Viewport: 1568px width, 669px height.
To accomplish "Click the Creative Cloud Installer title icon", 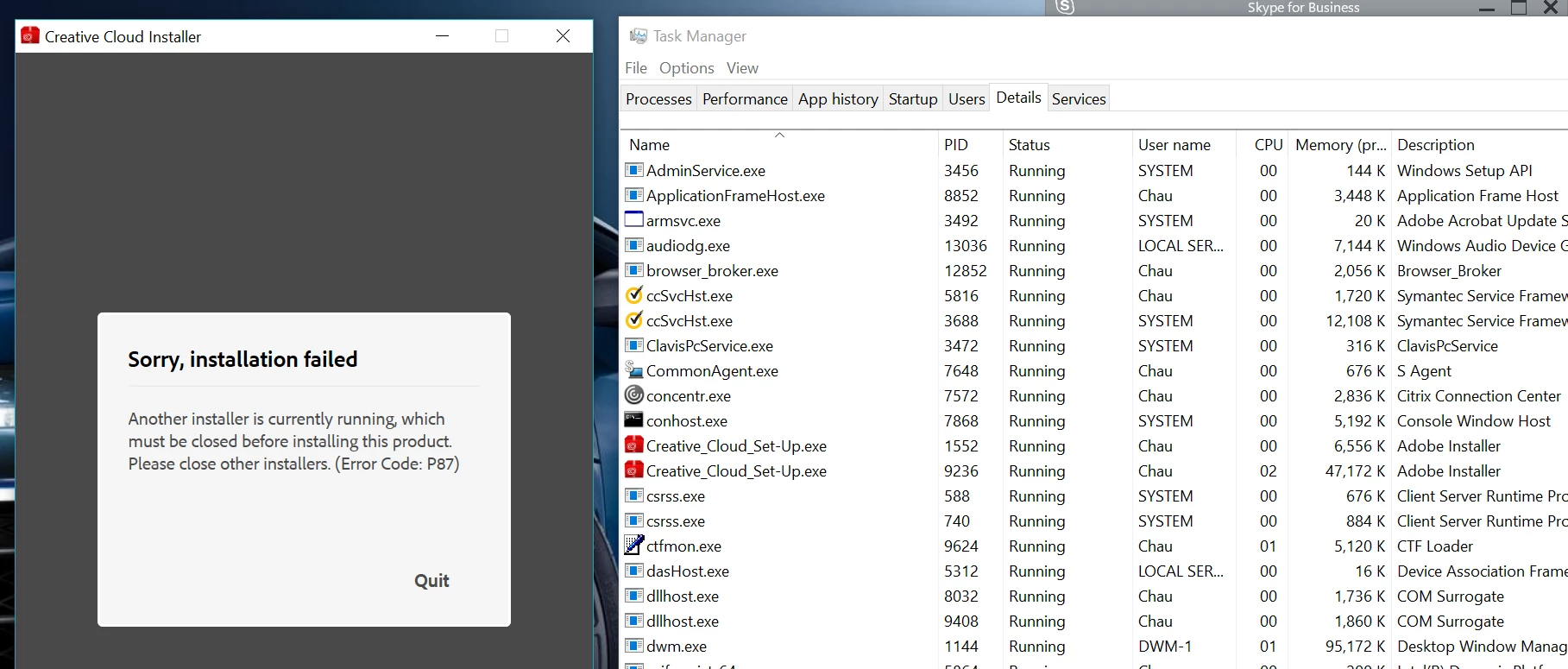I will pyautogui.click(x=30, y=36).
